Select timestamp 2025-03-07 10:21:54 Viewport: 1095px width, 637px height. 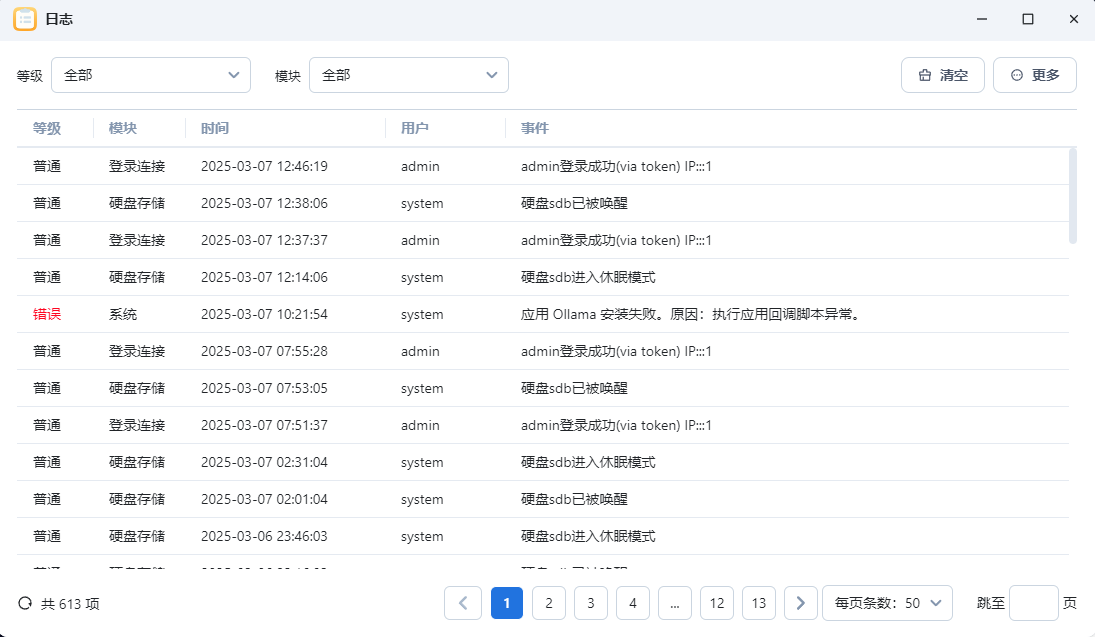pos(264,314)
